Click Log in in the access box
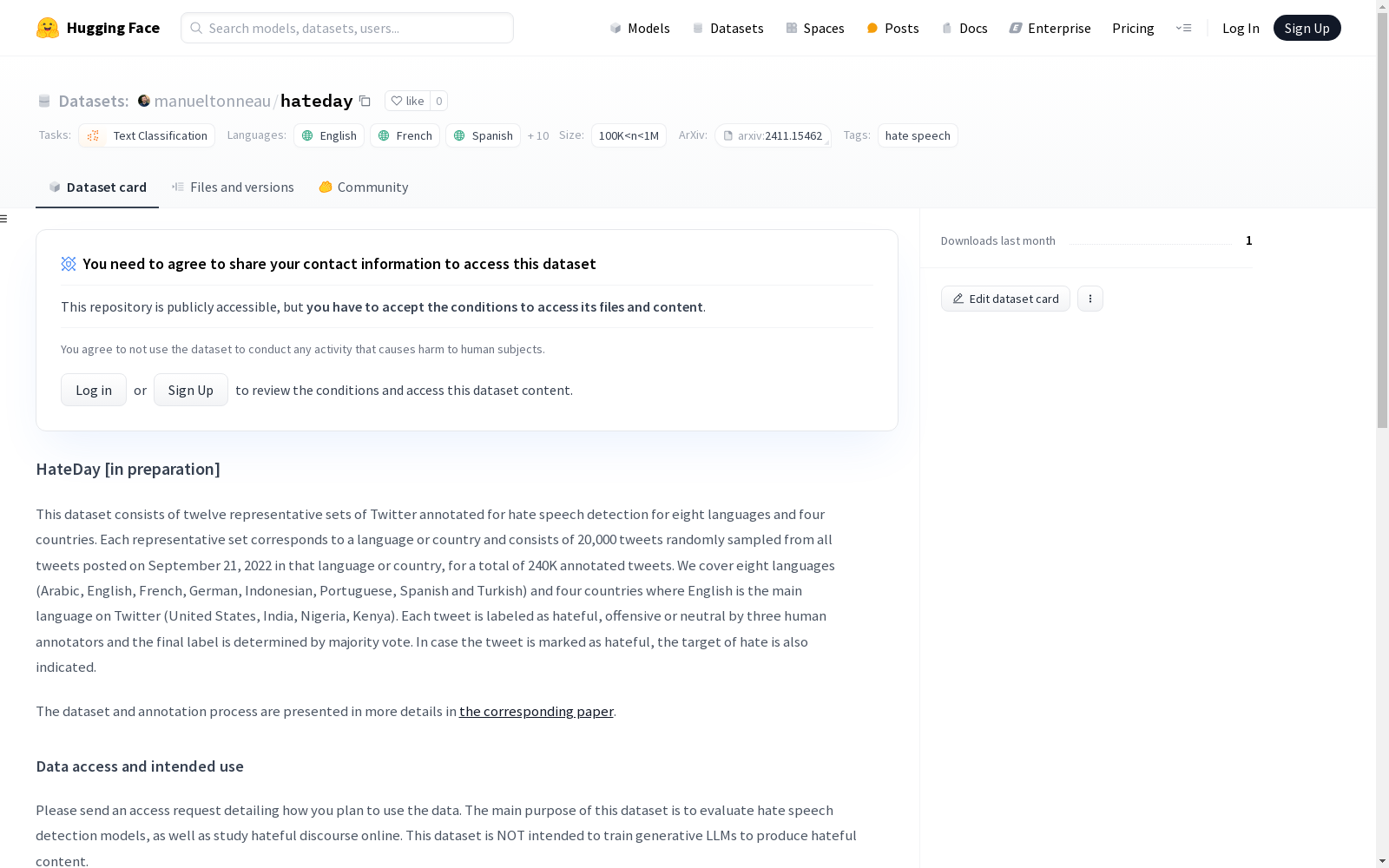The image size is (1389, 868). click(94, 390)
